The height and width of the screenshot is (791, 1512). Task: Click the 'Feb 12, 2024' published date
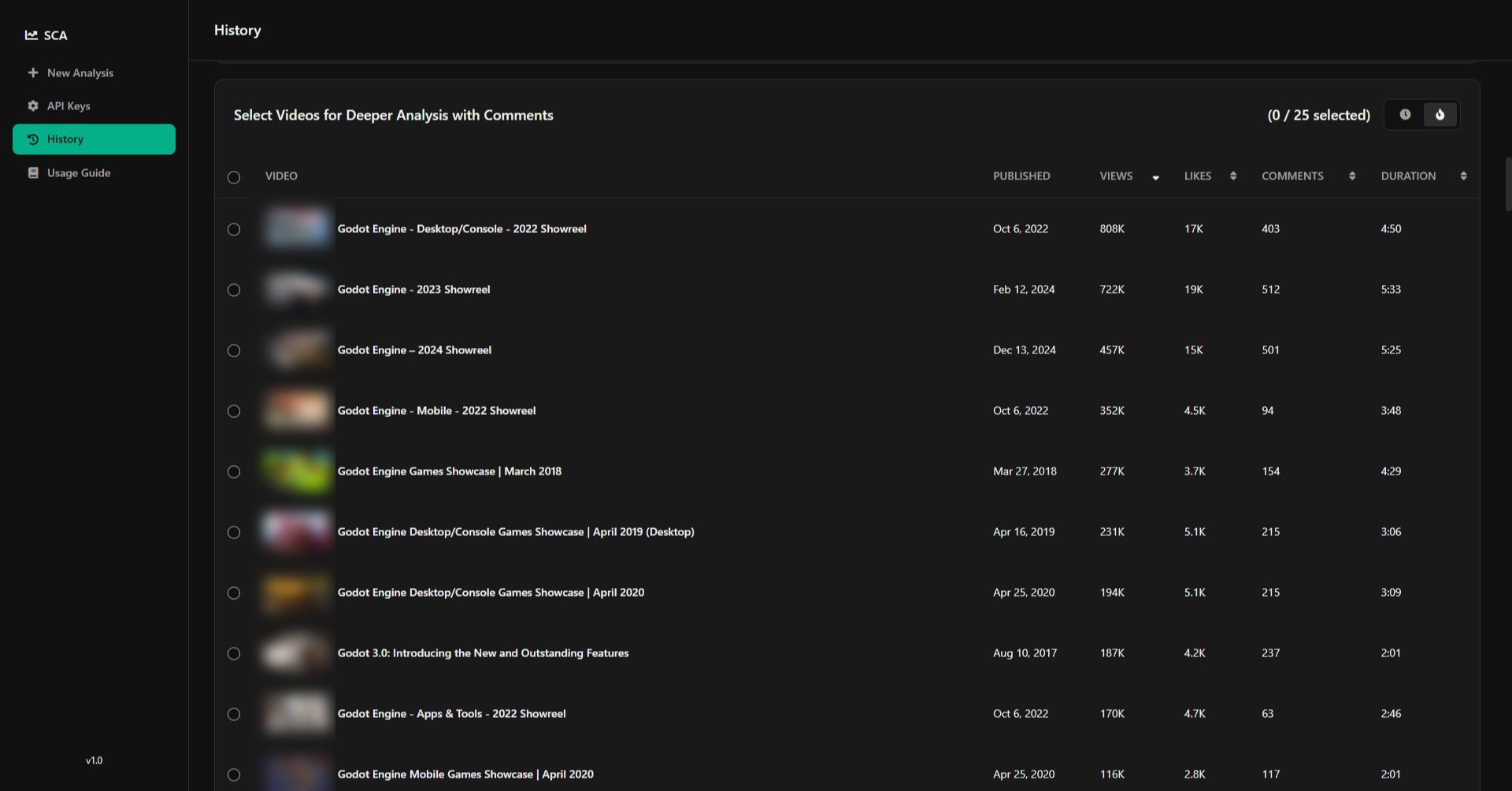coord(1024,290)
